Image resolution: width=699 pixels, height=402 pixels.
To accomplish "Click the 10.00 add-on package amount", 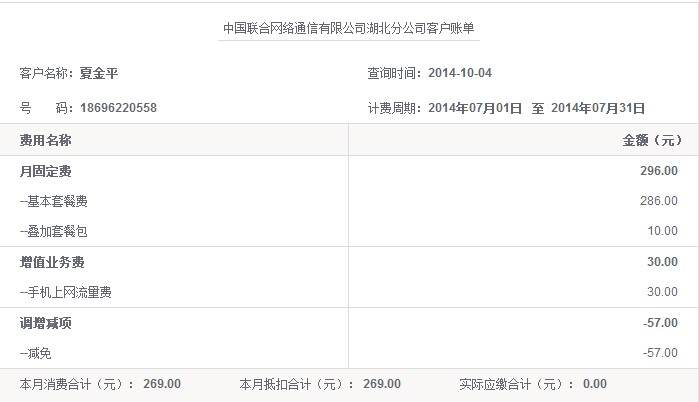I will point(661,232).
